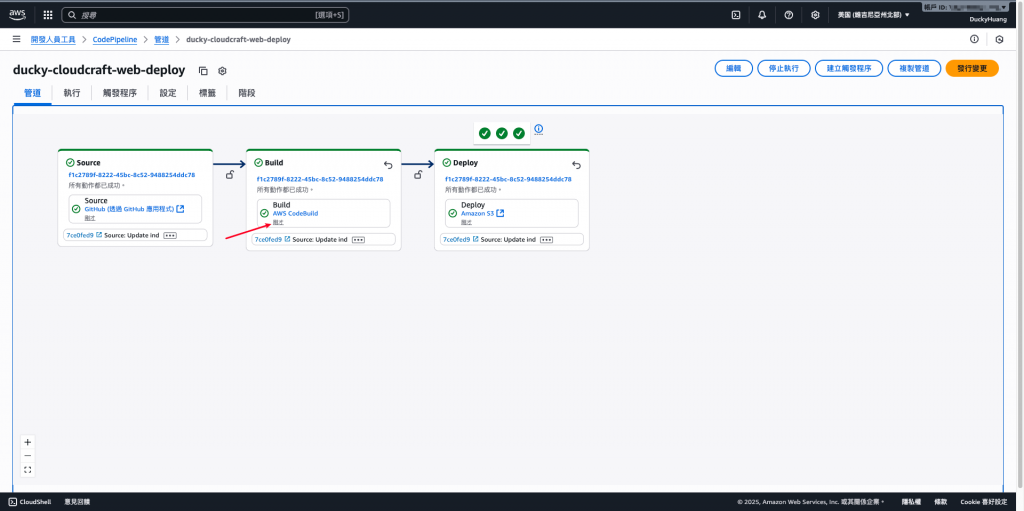The height and width of the screenshot is (511, 1024).
Task: Open the details link under the Source action
Action: [x=90, y=218]
